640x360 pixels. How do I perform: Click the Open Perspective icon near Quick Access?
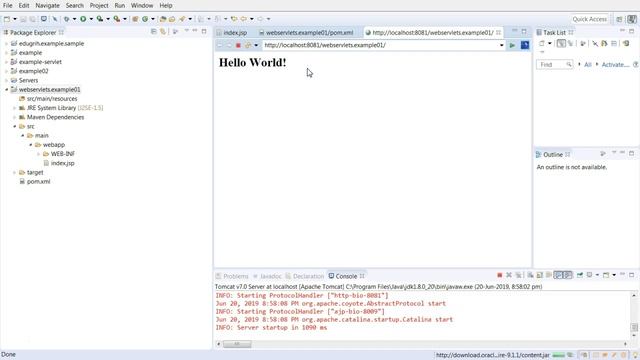pos(619,19)
